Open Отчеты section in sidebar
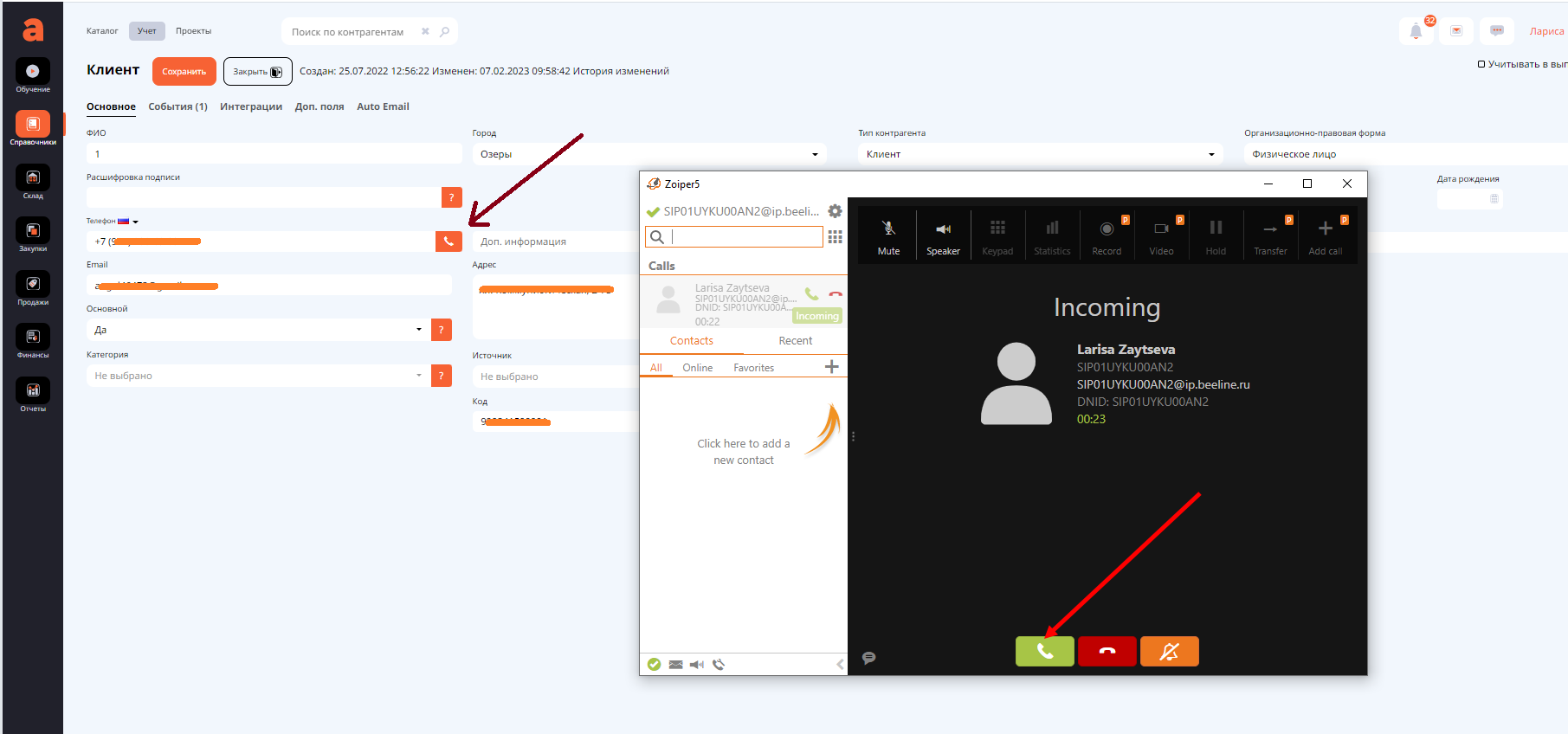1568x734 pixels. point(33,395)
